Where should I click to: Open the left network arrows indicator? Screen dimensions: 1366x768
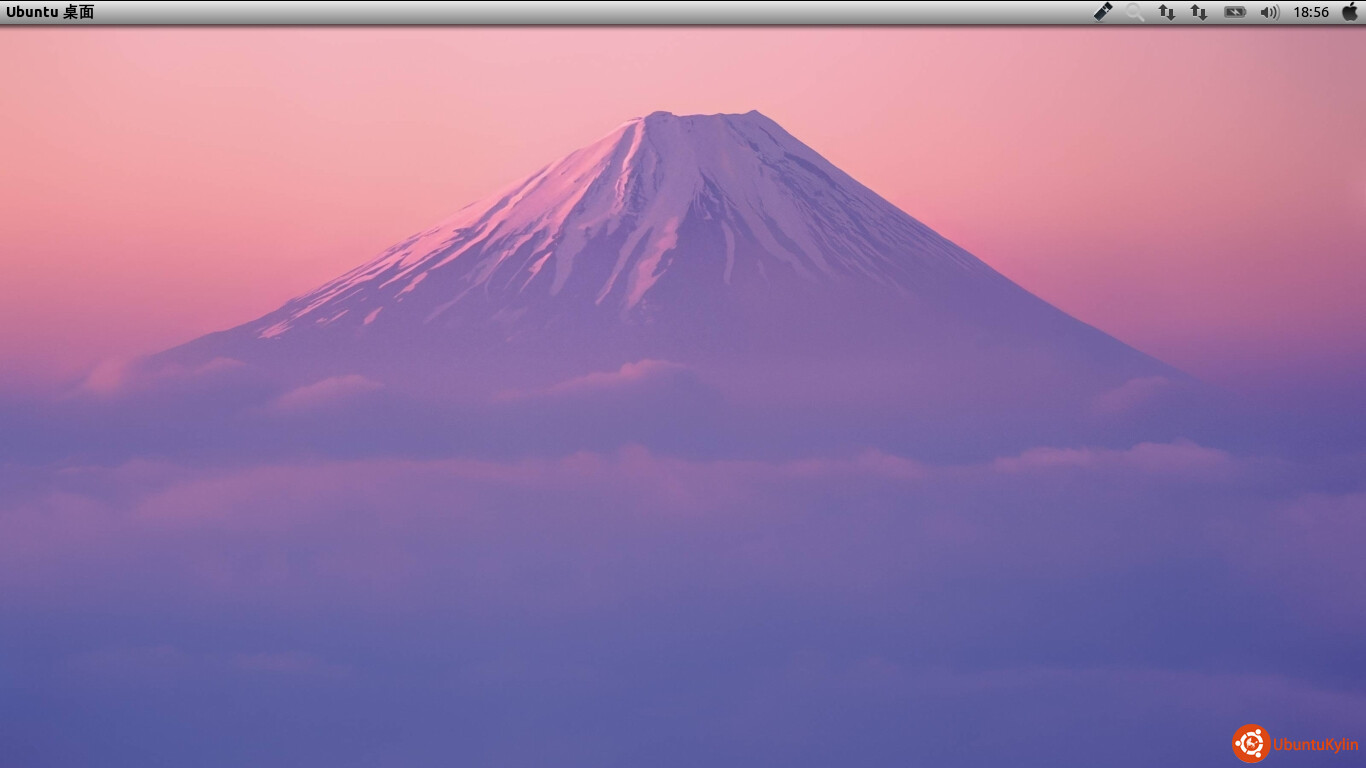(x=1167, y=12)
